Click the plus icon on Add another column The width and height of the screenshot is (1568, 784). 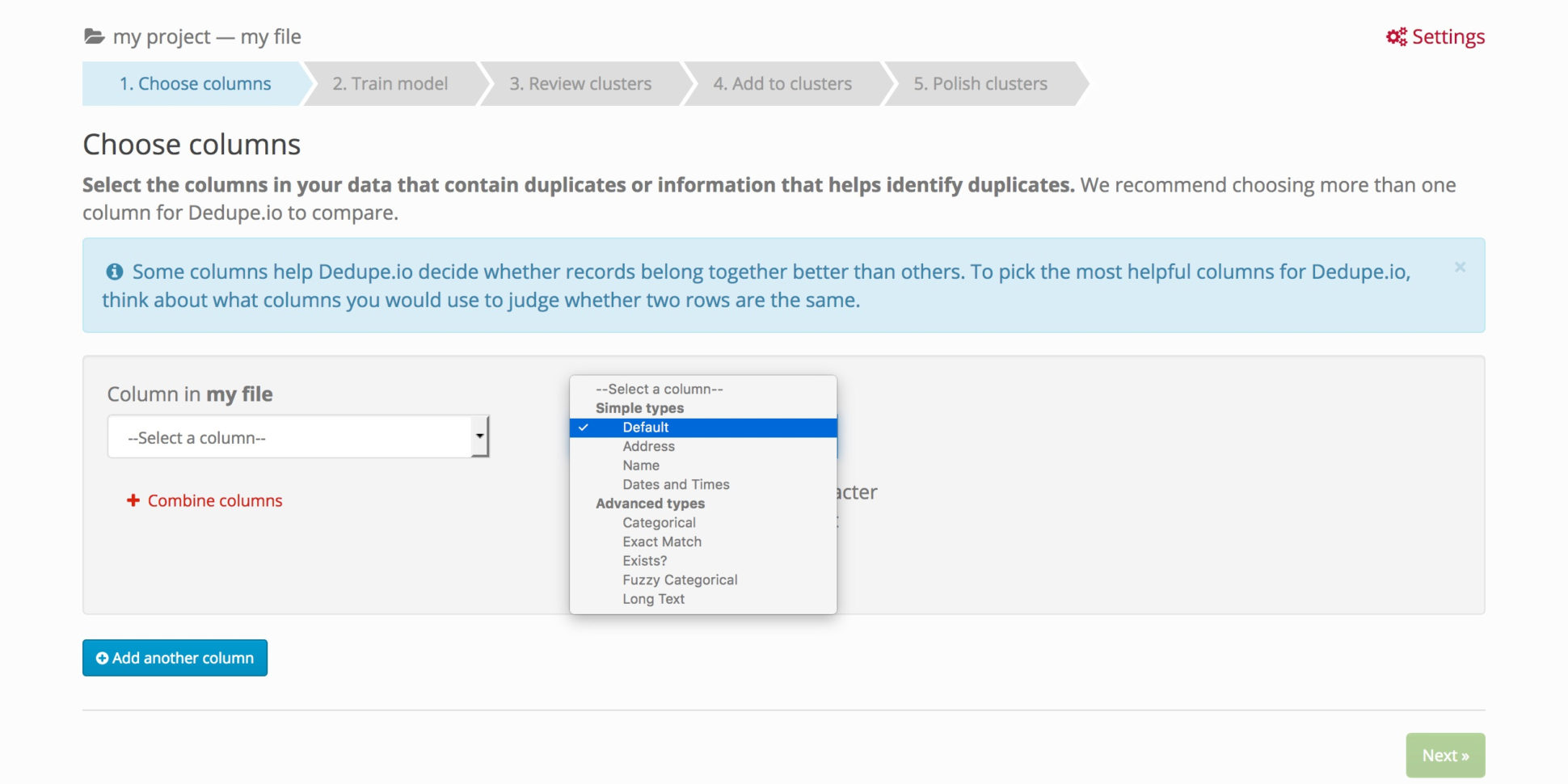pyautogui.click(x=101, y=657)
